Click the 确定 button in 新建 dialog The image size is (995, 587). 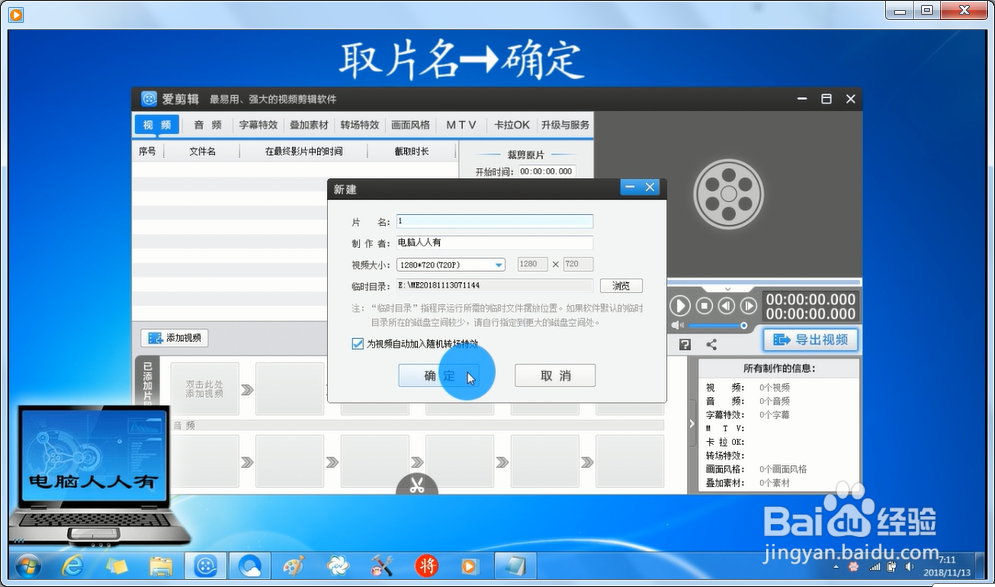(x=438, y=376)
